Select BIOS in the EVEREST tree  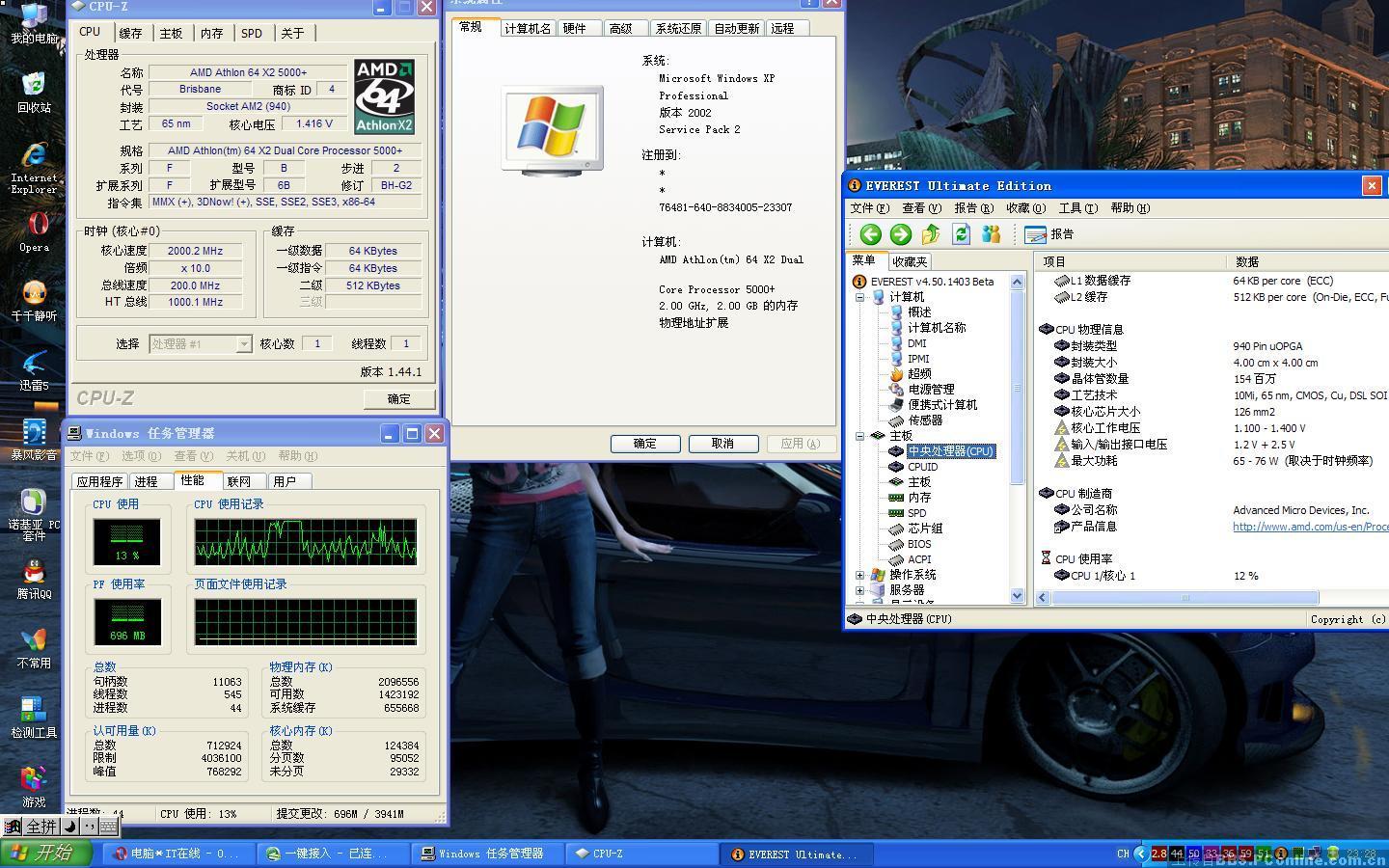tap(919, 544)
